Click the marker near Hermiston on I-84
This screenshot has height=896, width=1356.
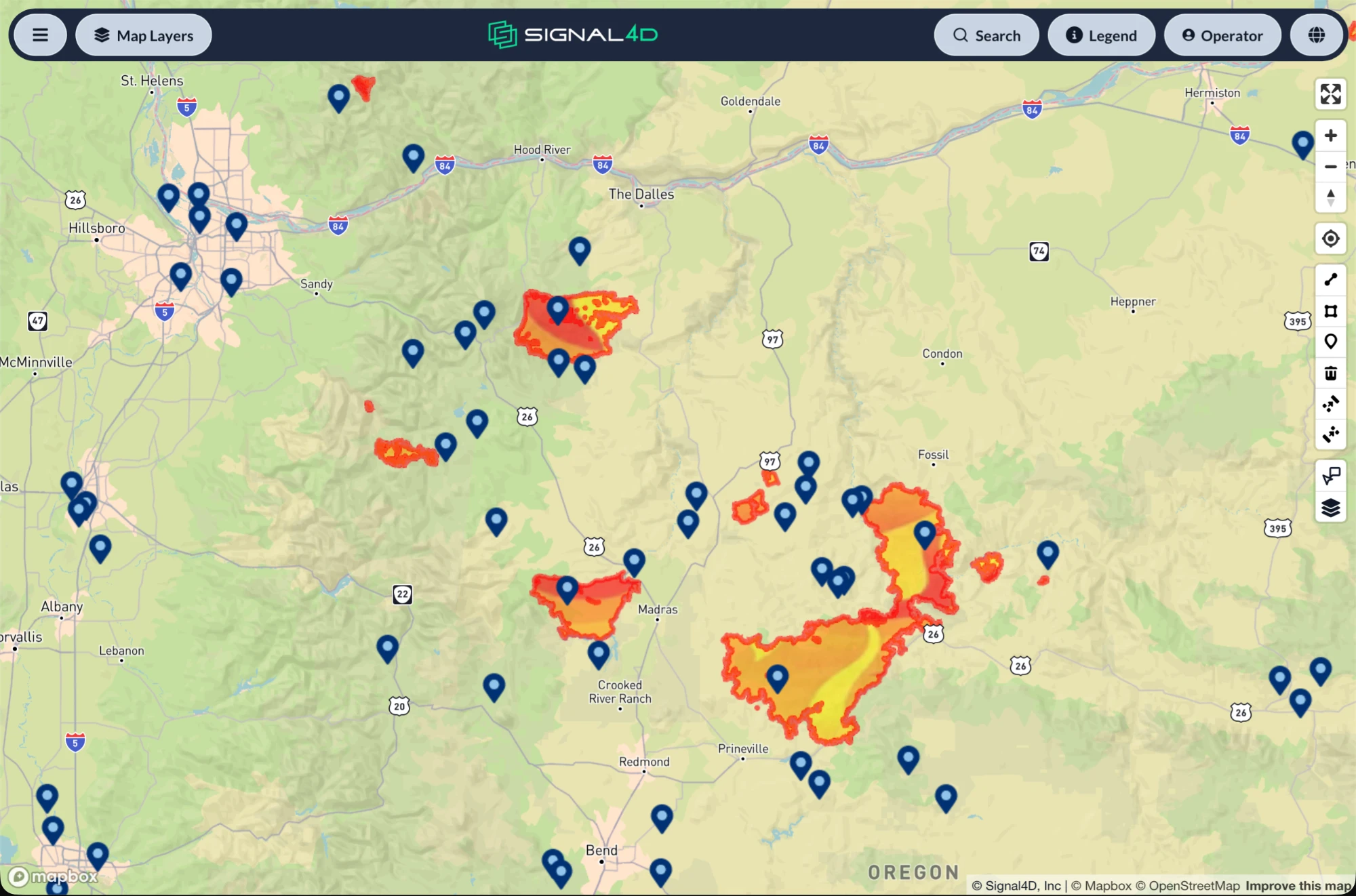tap(1302, 144)
